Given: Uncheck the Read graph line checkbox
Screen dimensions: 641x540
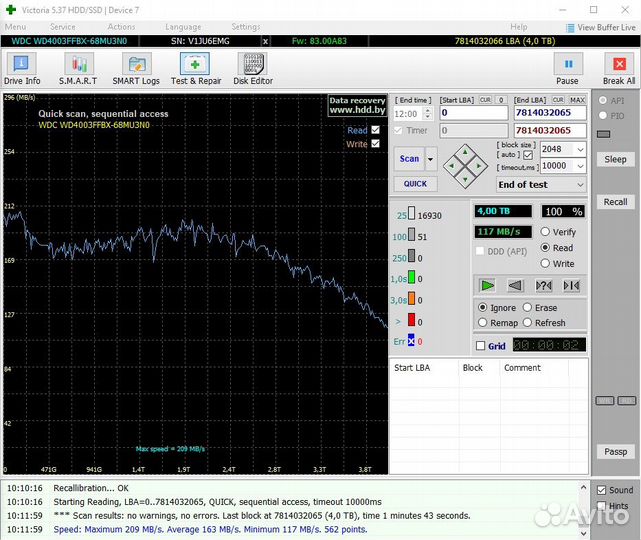Looking at the screenshot, I should [376, 130].
